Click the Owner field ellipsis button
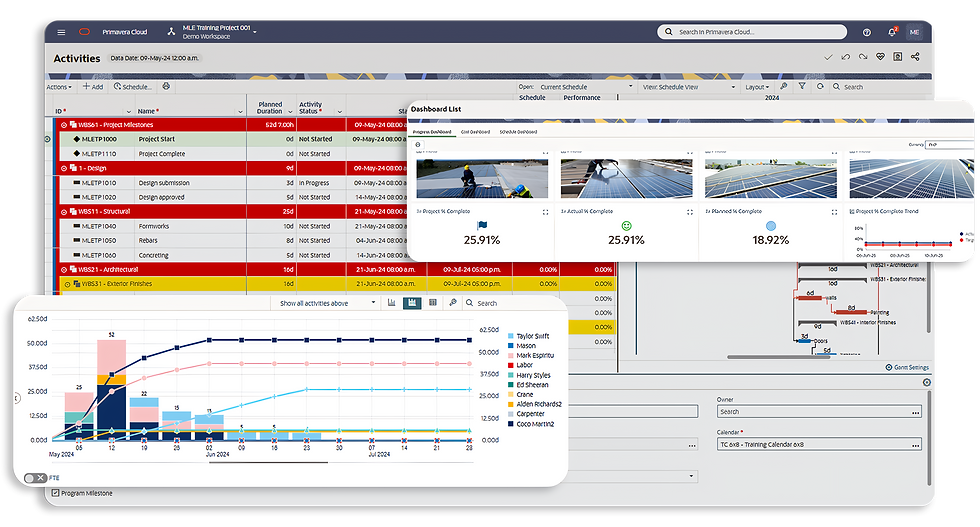Viewport: 980px width, 527px height. tap(916, 412)
